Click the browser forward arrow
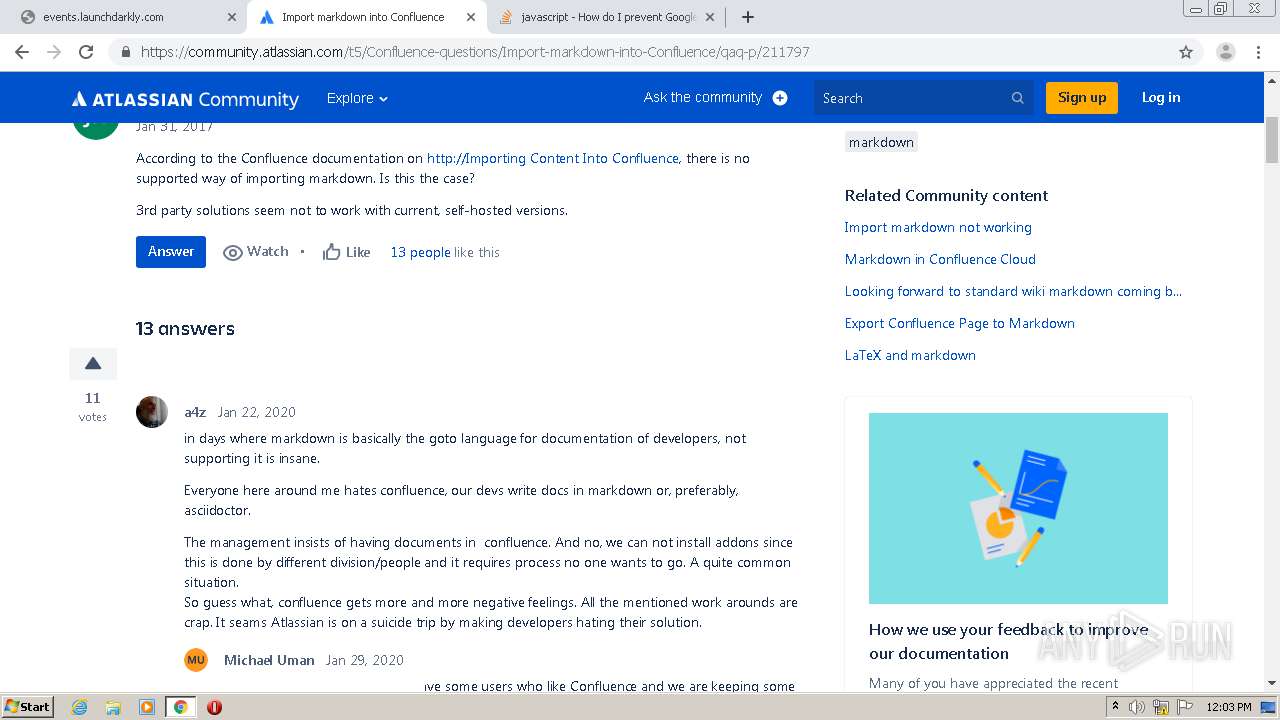 pyautogui.click(x=54, y=52)
